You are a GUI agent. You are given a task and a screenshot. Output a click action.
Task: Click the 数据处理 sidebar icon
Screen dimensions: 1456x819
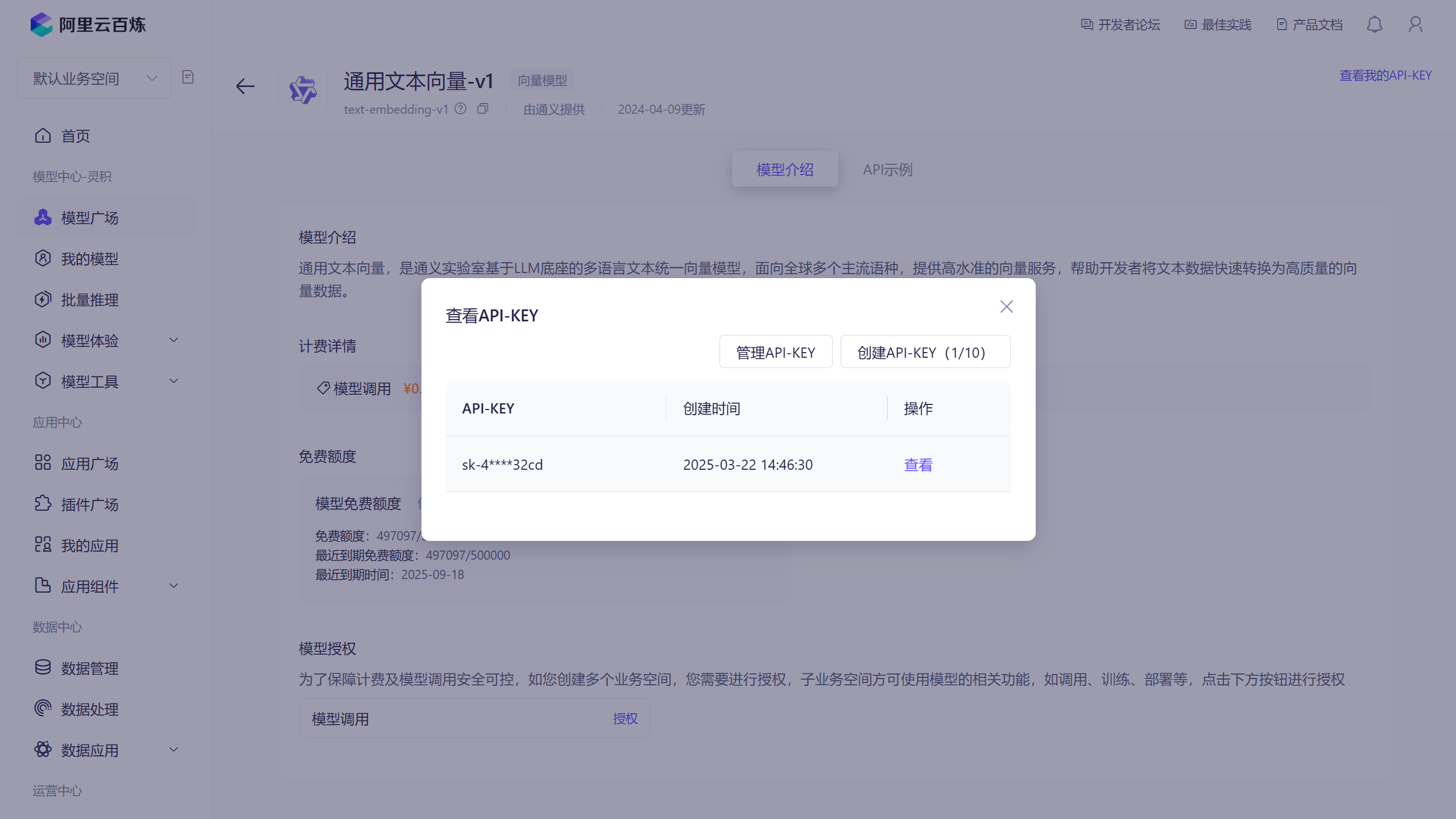[43, 709]
